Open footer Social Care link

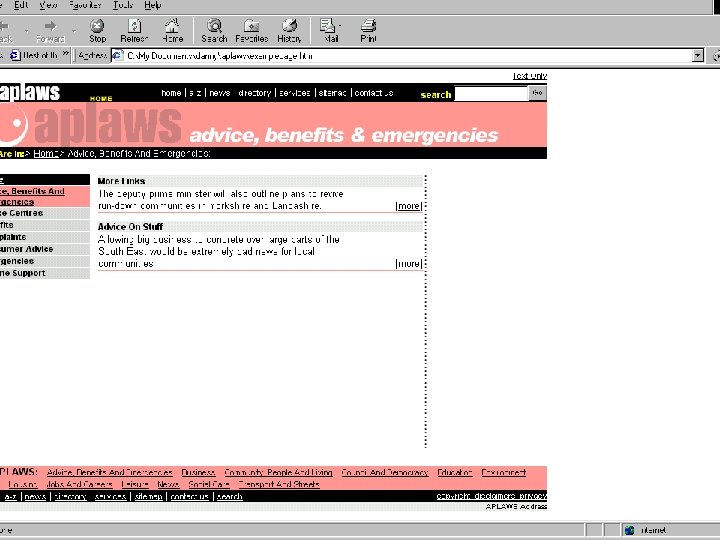pos(209,484)
